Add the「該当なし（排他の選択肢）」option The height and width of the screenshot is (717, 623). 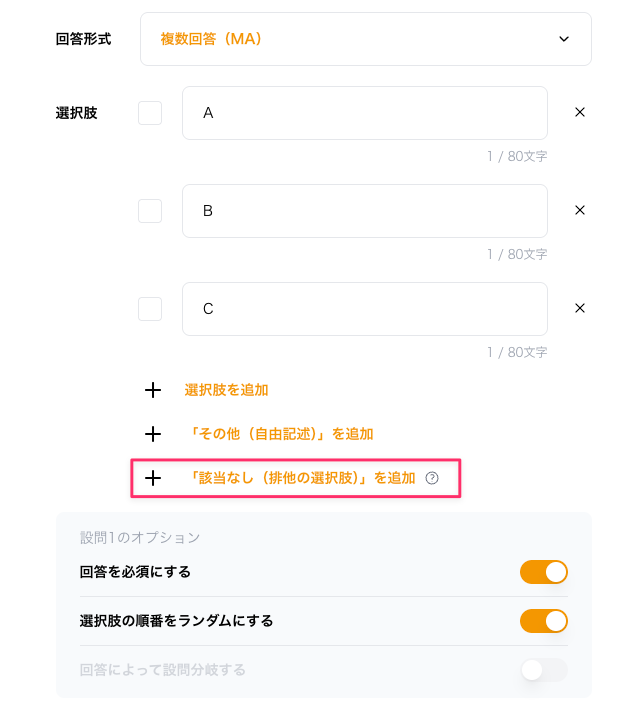tap(301, 478)
